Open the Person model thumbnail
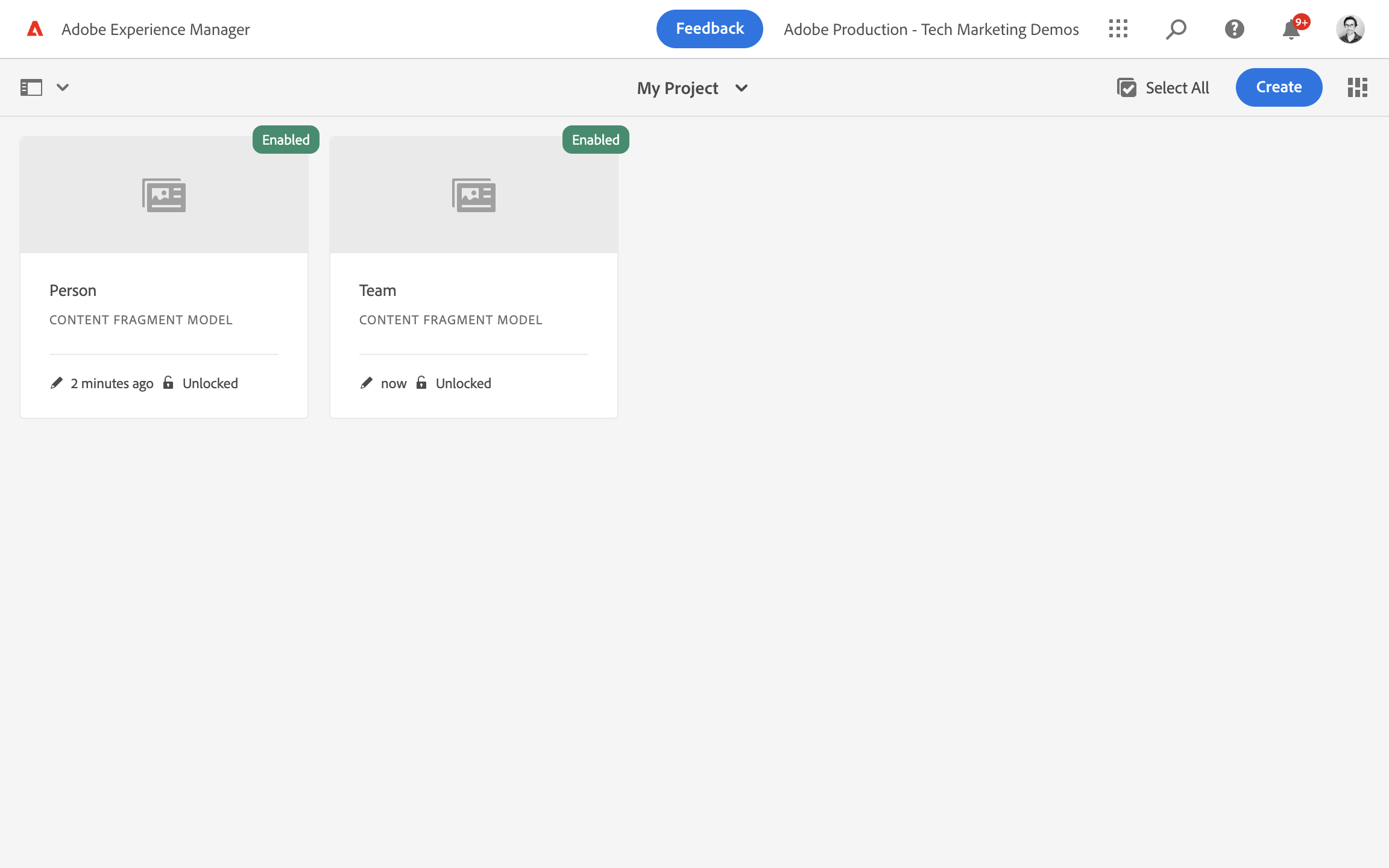The image size is (1389, 868). 164,195
